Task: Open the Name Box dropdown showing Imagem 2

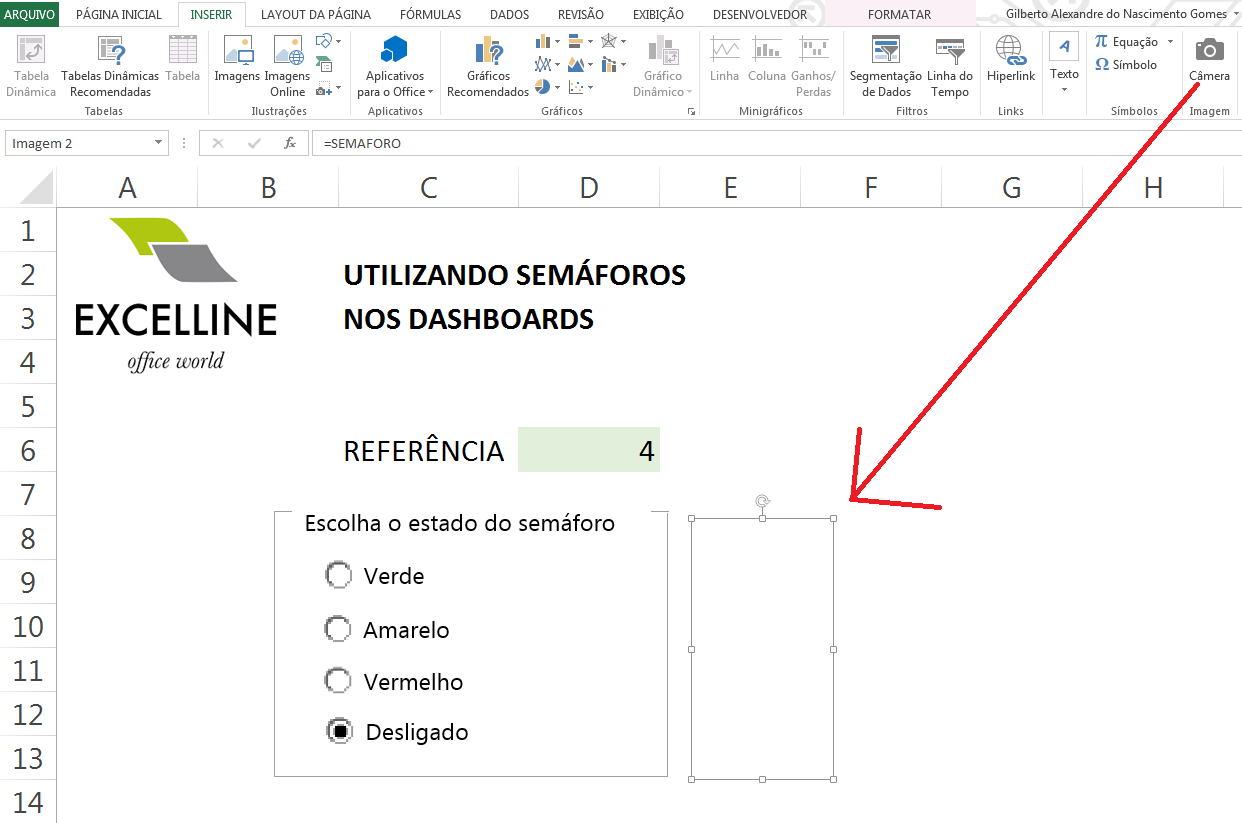Action: point(158,142)
